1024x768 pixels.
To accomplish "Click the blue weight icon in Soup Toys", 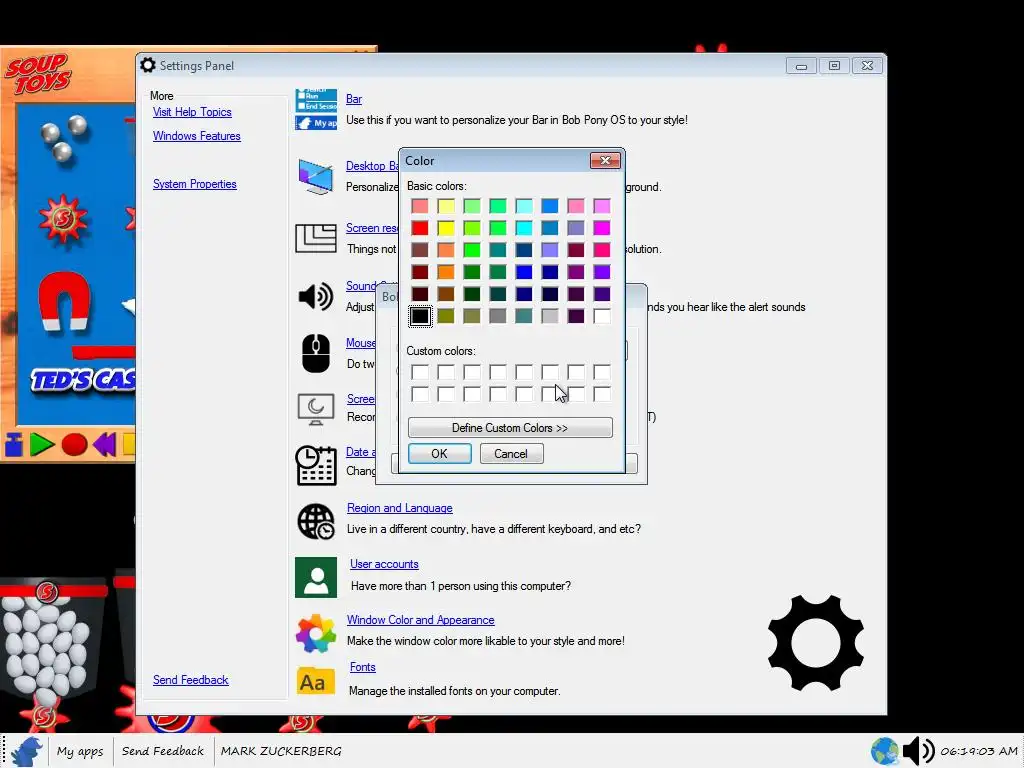I will point(14,445).
